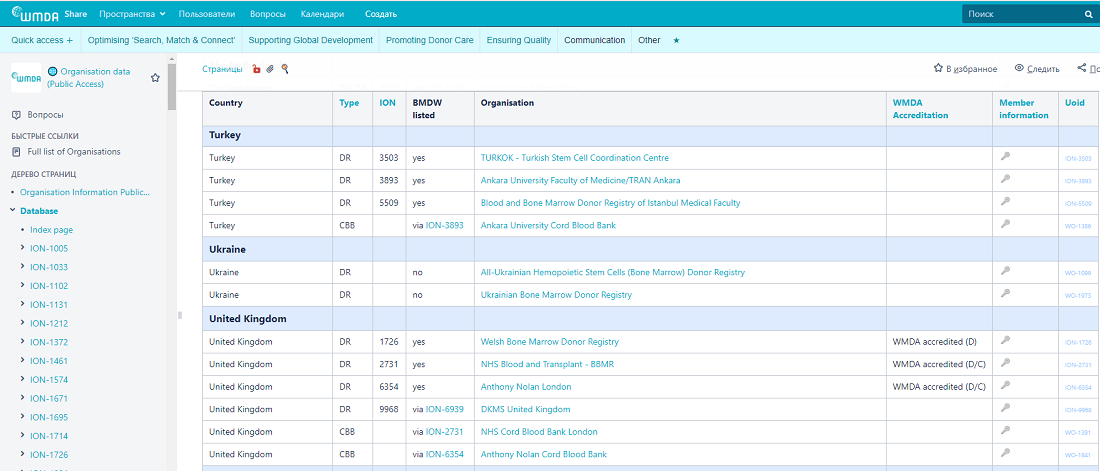1100x471 pixels.
Task: Open the Other tab
Action: point(649,40)
